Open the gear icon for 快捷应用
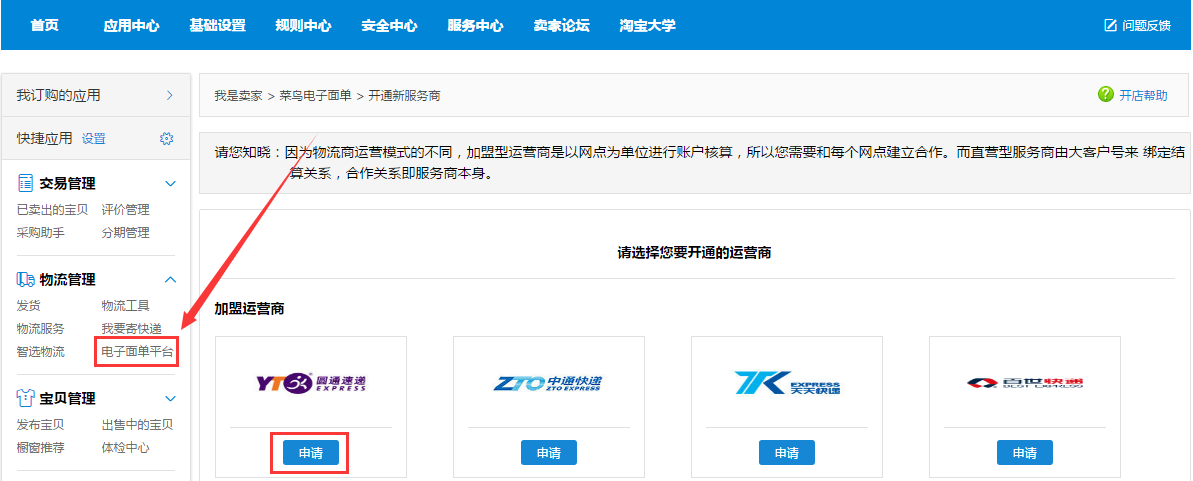The height and width of the screenshot is (481, 1193). click(x=167, y=139)
